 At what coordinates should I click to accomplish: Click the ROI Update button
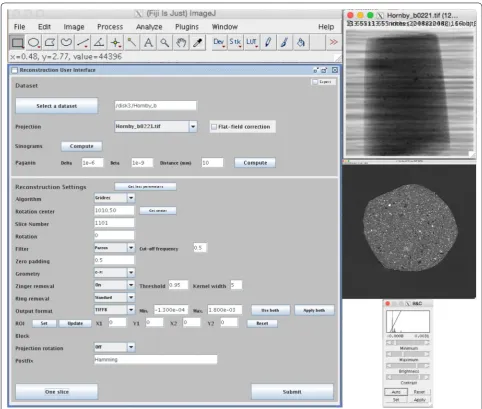[75, 323]
